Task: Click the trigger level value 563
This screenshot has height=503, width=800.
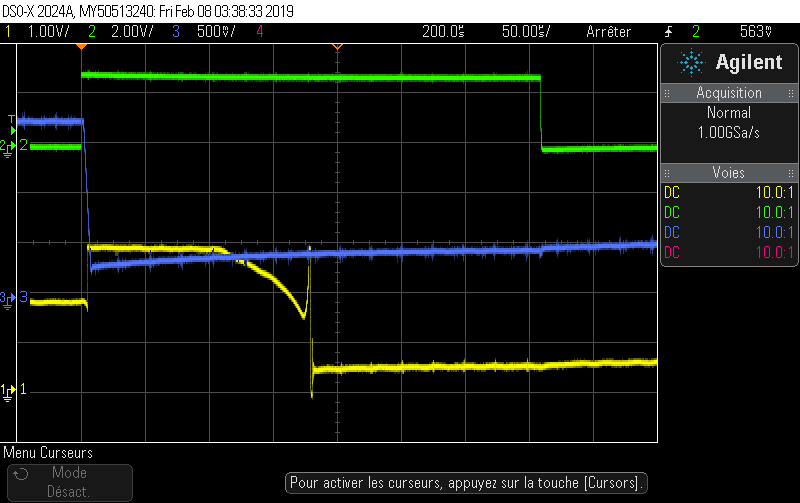Action: coord(756,32)
